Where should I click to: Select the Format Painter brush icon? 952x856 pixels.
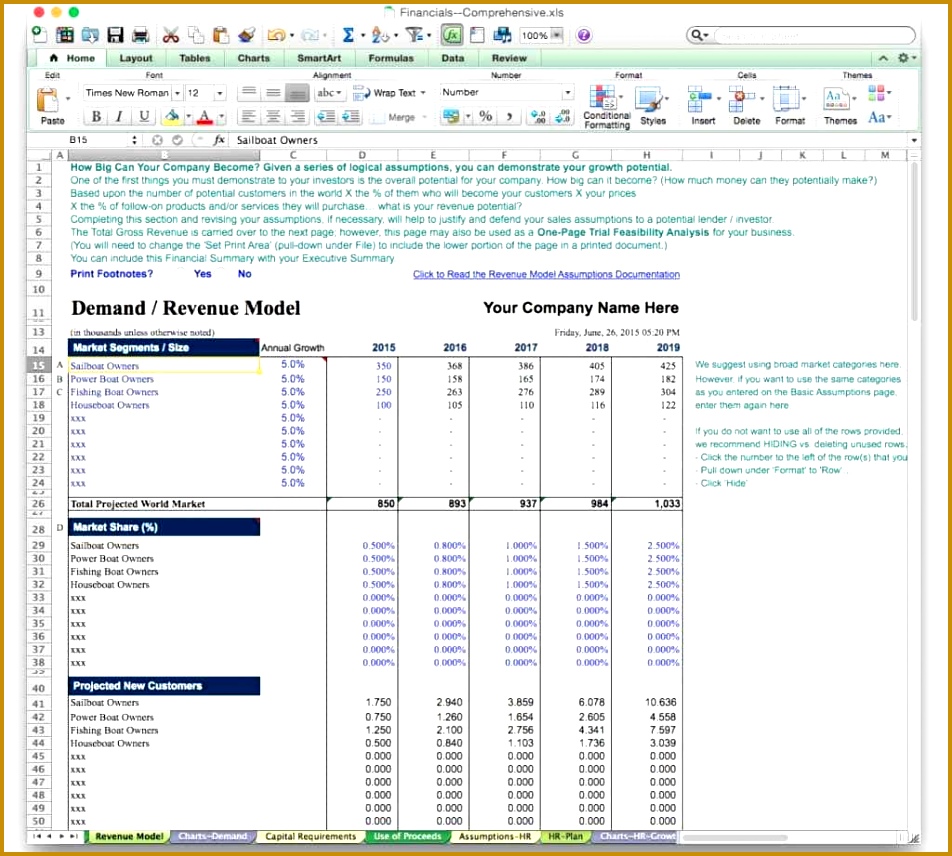click(x=246, y=35)
